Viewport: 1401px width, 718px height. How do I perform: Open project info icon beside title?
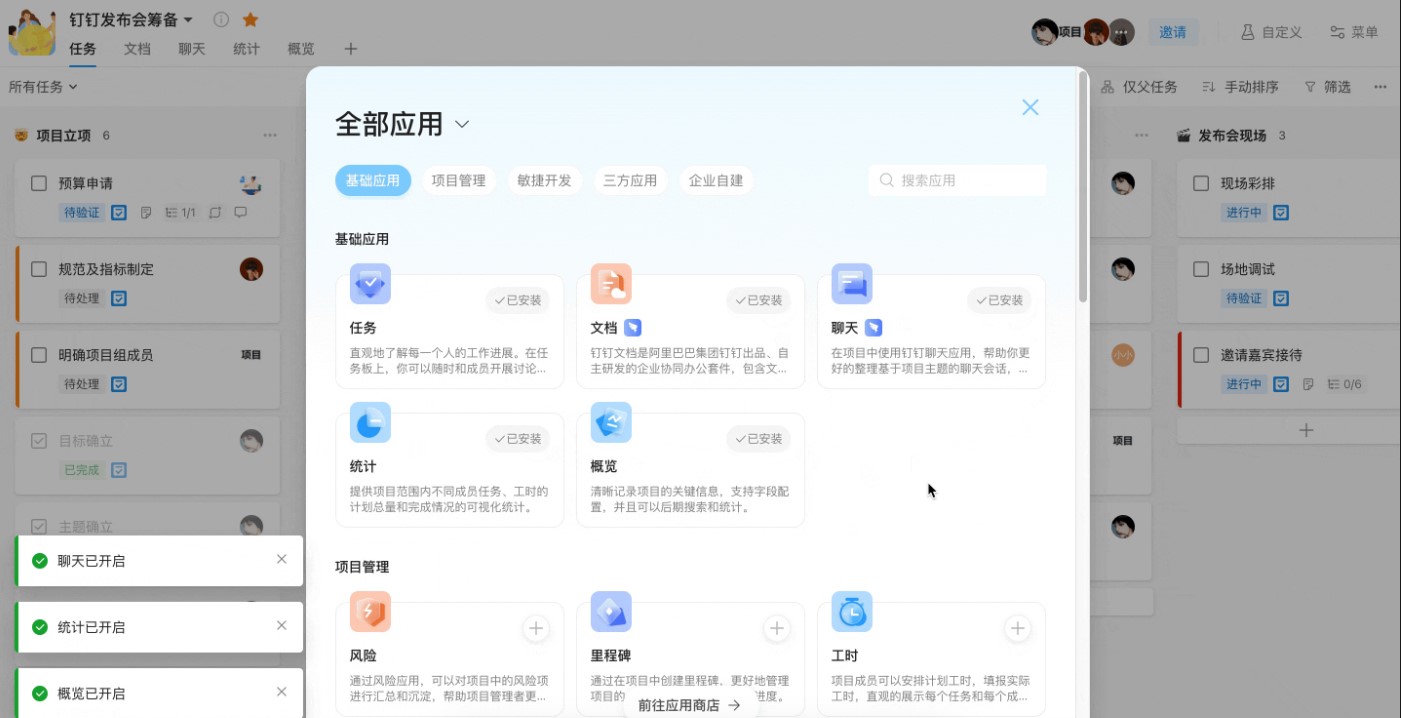[x=221, y=19]
